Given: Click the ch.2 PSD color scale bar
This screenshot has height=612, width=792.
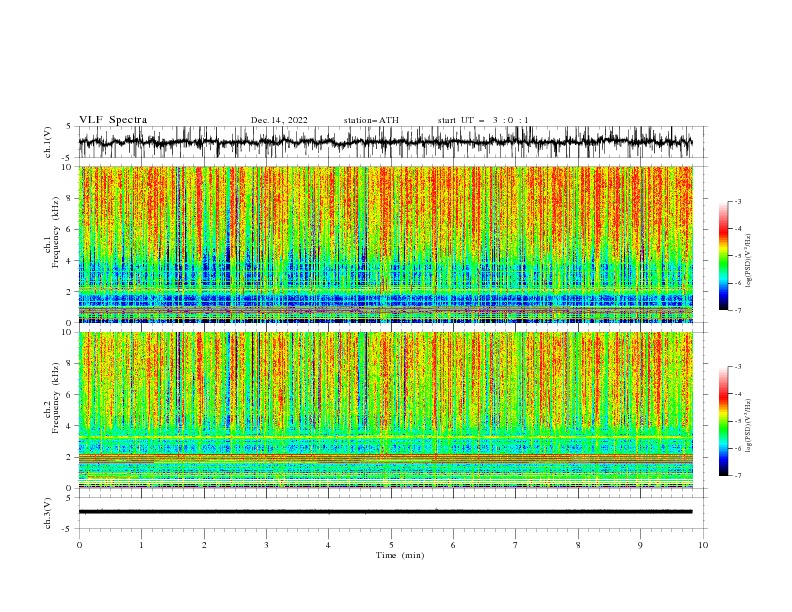Looking at the screenshot, I should (x=724, y=421).
